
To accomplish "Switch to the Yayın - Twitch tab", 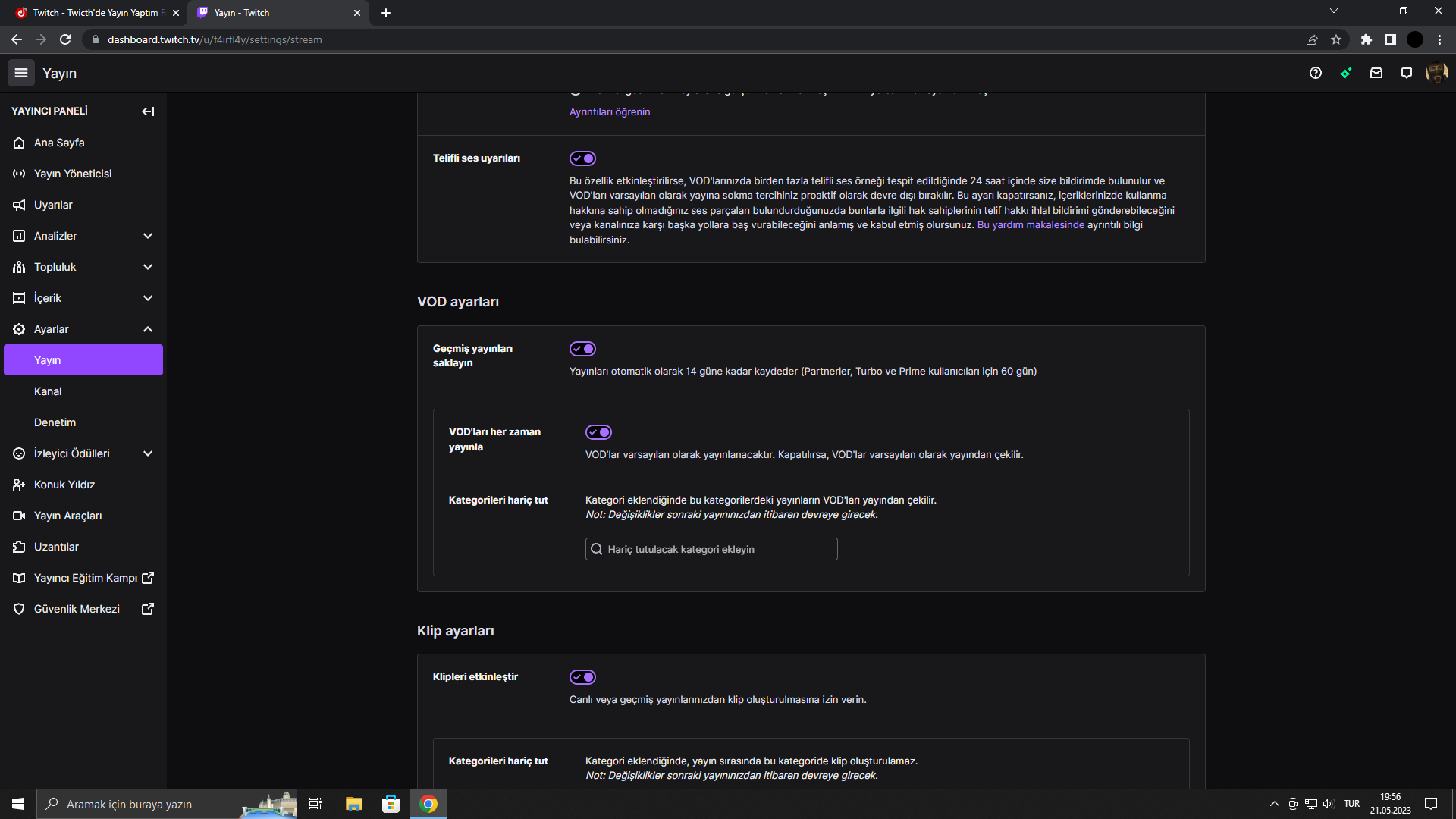I will (x=279, y=13).
